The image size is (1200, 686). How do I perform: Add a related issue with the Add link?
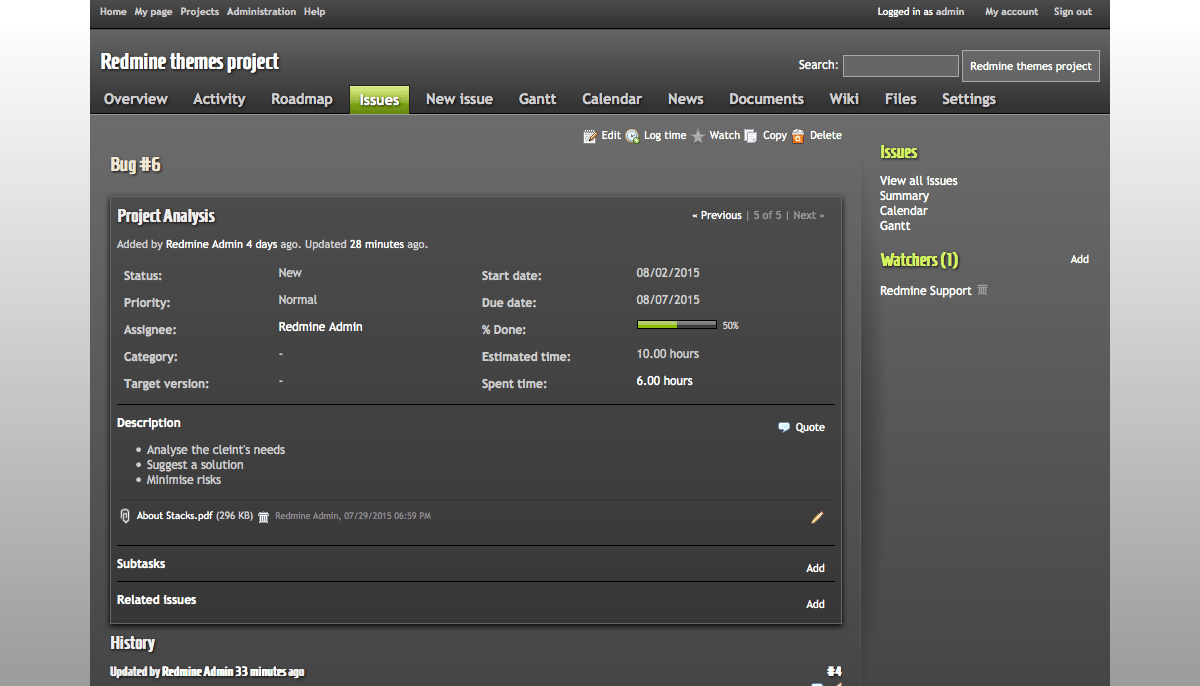816,604
